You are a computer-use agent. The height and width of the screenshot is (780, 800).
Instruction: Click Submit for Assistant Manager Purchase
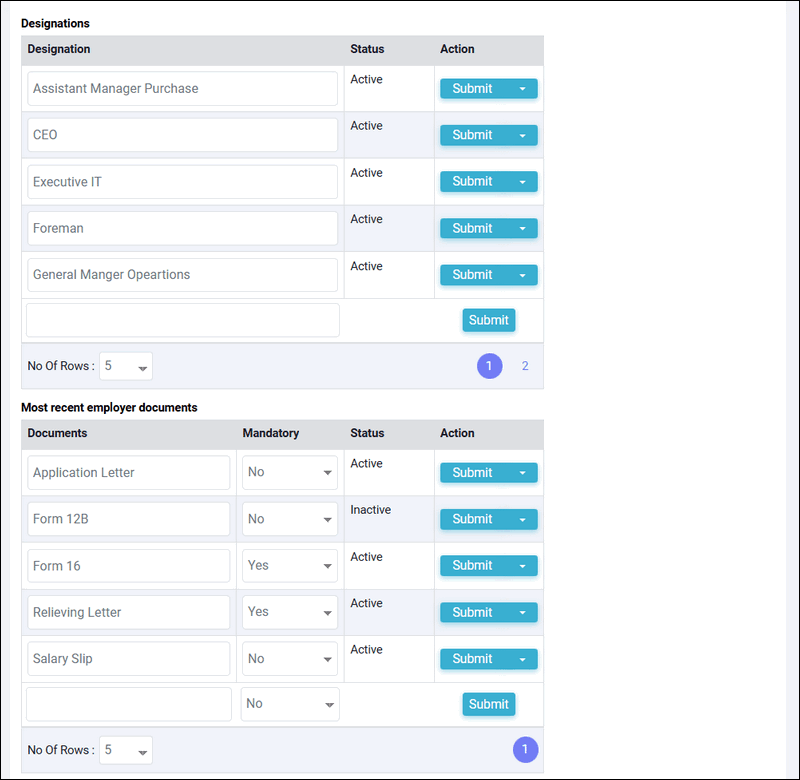coord(472,89)
